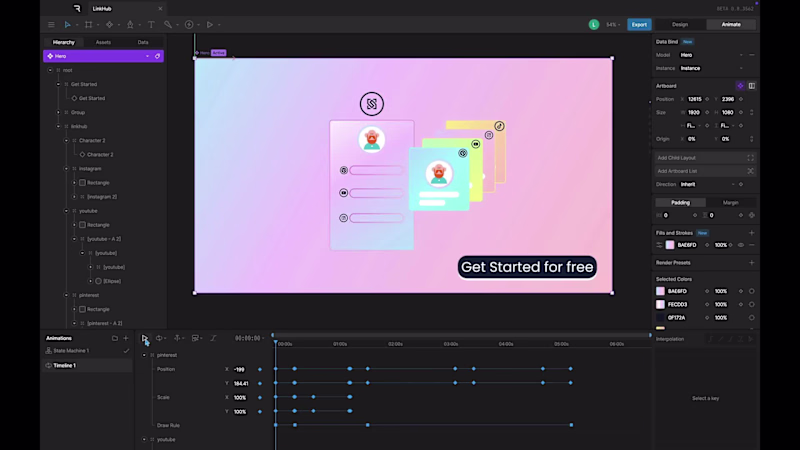The width and height of the screenshot is (800, 450).
Task: Open the Hero artboard dropdown arrow
Action: (147, 56)
